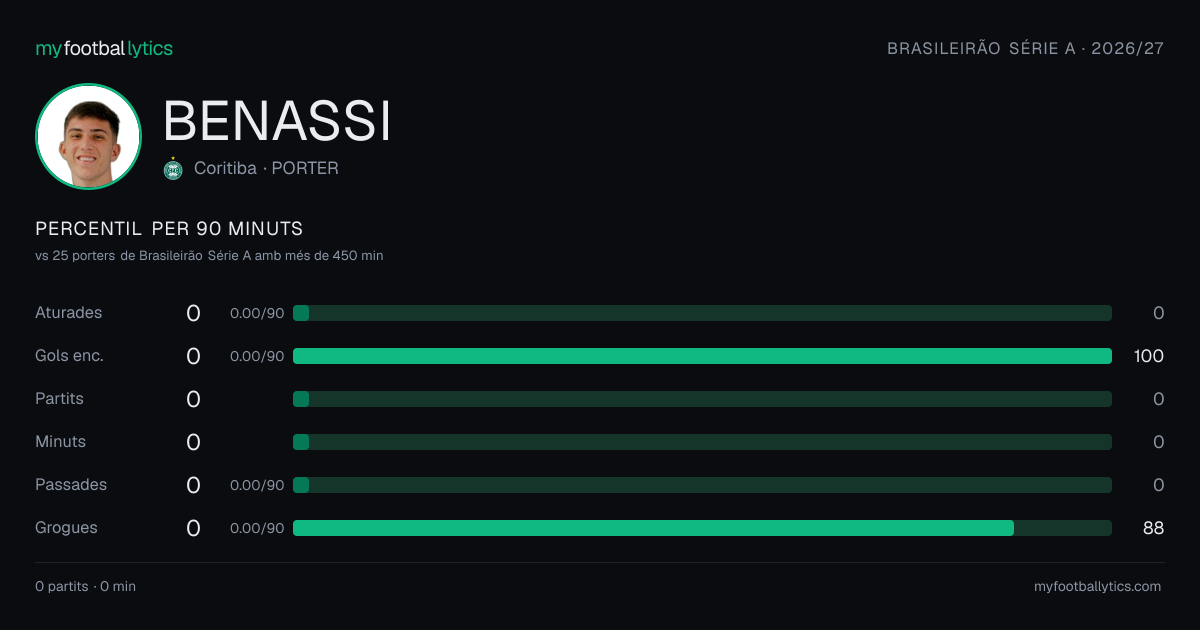The width and height of the screenshot is (1200, 630).
Task: Click the 0 partits · 0 min footer text
Action: coord(85,587)
